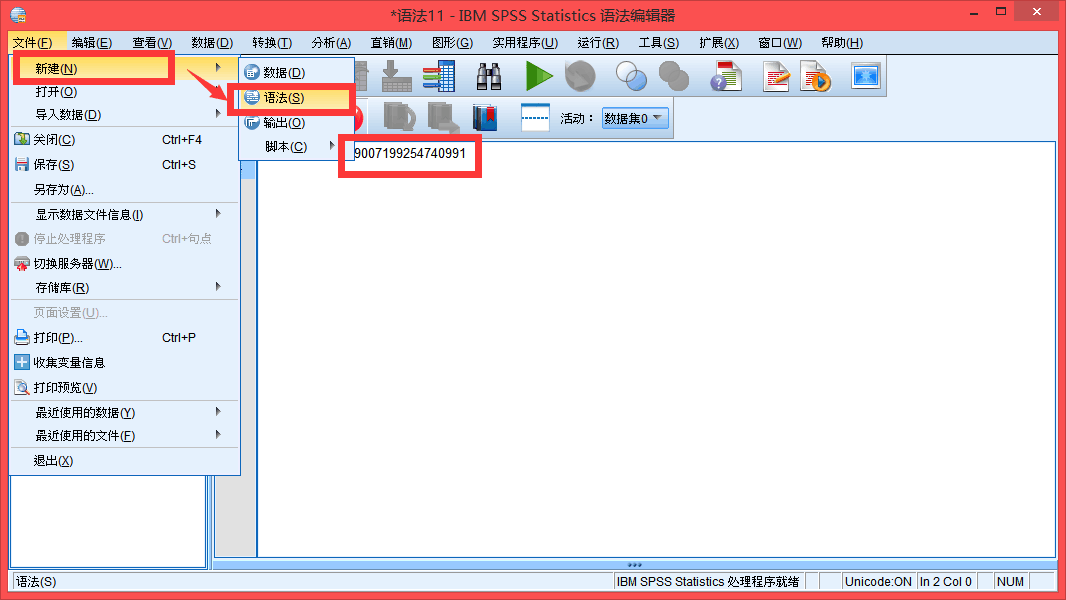1066x600 pixels.
Task: Click the NUM status bar indicator
Action: tap(1010, 582)
